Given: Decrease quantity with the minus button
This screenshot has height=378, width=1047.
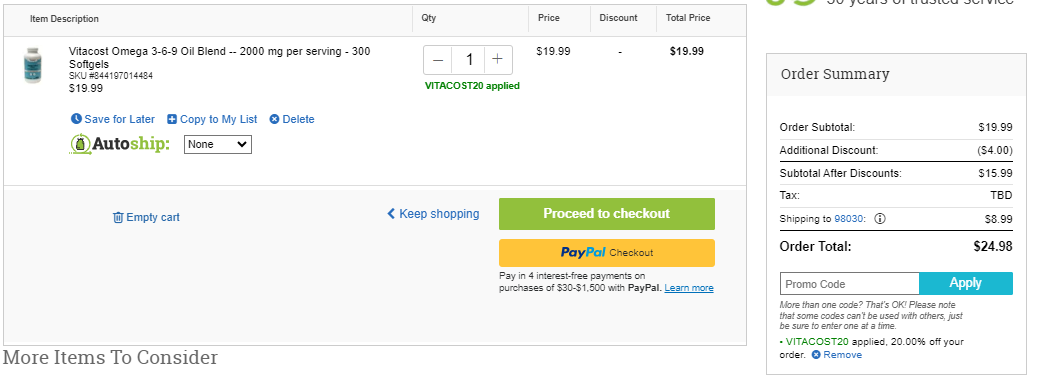Looking at the screenshot, I should 437,60.
